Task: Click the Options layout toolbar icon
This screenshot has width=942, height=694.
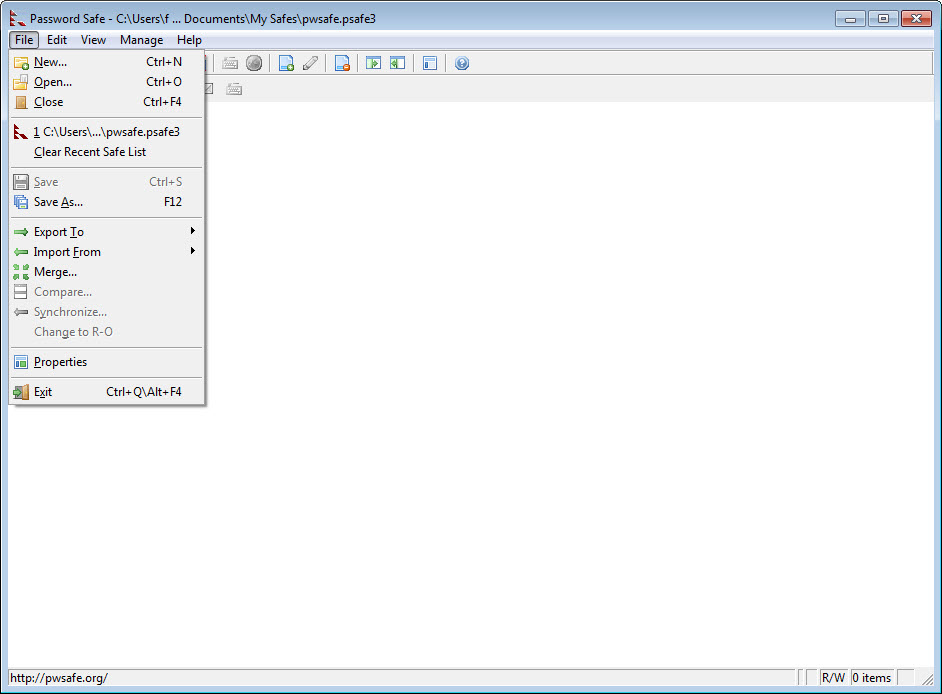Action: pos(430,63)
